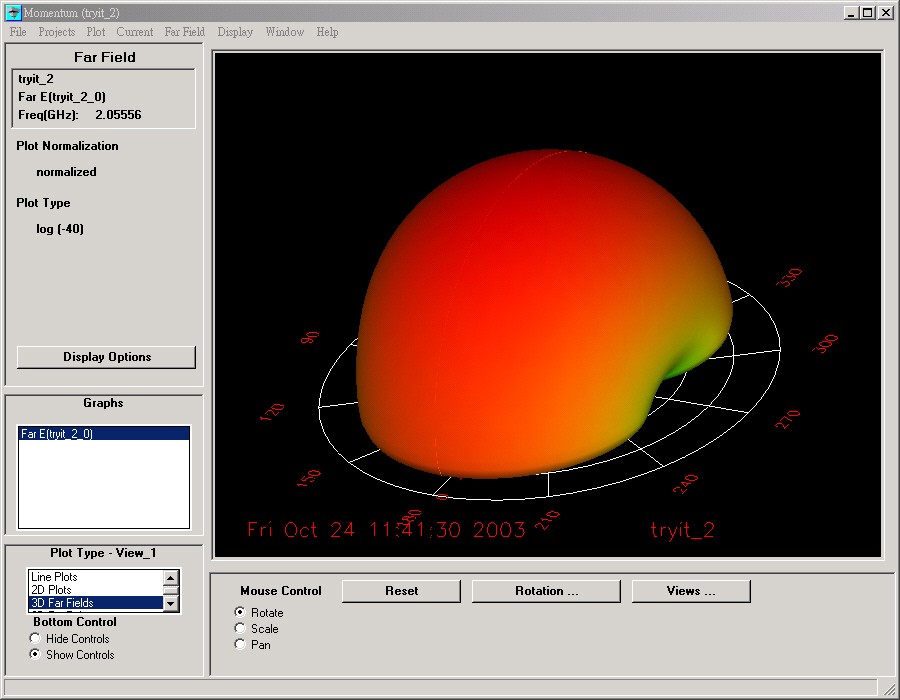Click the log (-40) plot type value
The width and height of the screenshot is (900, 700).
click(60, 229)
